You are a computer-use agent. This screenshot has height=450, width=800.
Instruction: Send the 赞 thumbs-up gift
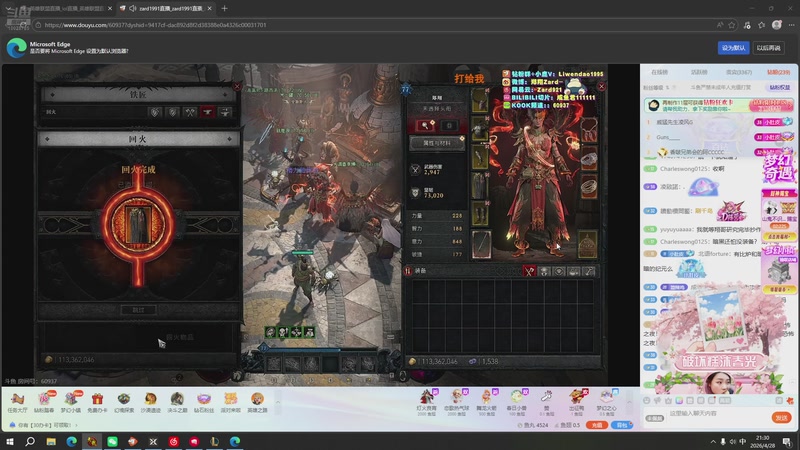pyautogui.click(x=546, y=402)
